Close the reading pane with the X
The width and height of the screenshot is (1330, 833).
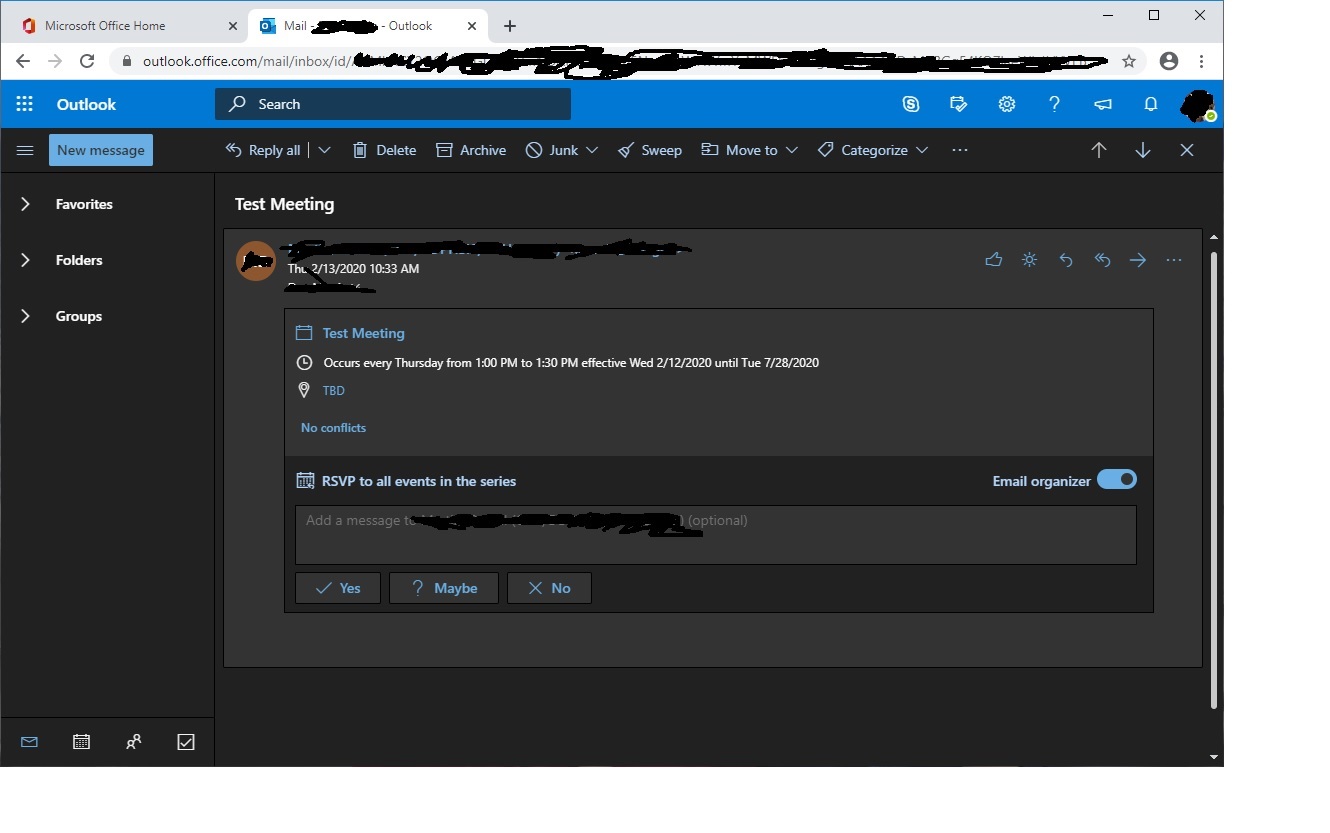click(1187, 150)
